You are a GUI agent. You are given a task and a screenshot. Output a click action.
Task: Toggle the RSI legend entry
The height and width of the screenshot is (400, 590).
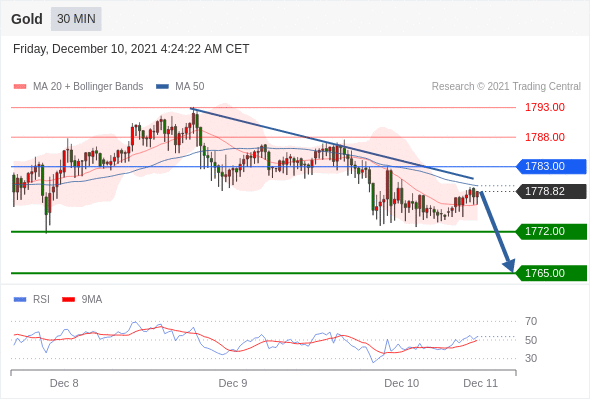click(32, 300)
